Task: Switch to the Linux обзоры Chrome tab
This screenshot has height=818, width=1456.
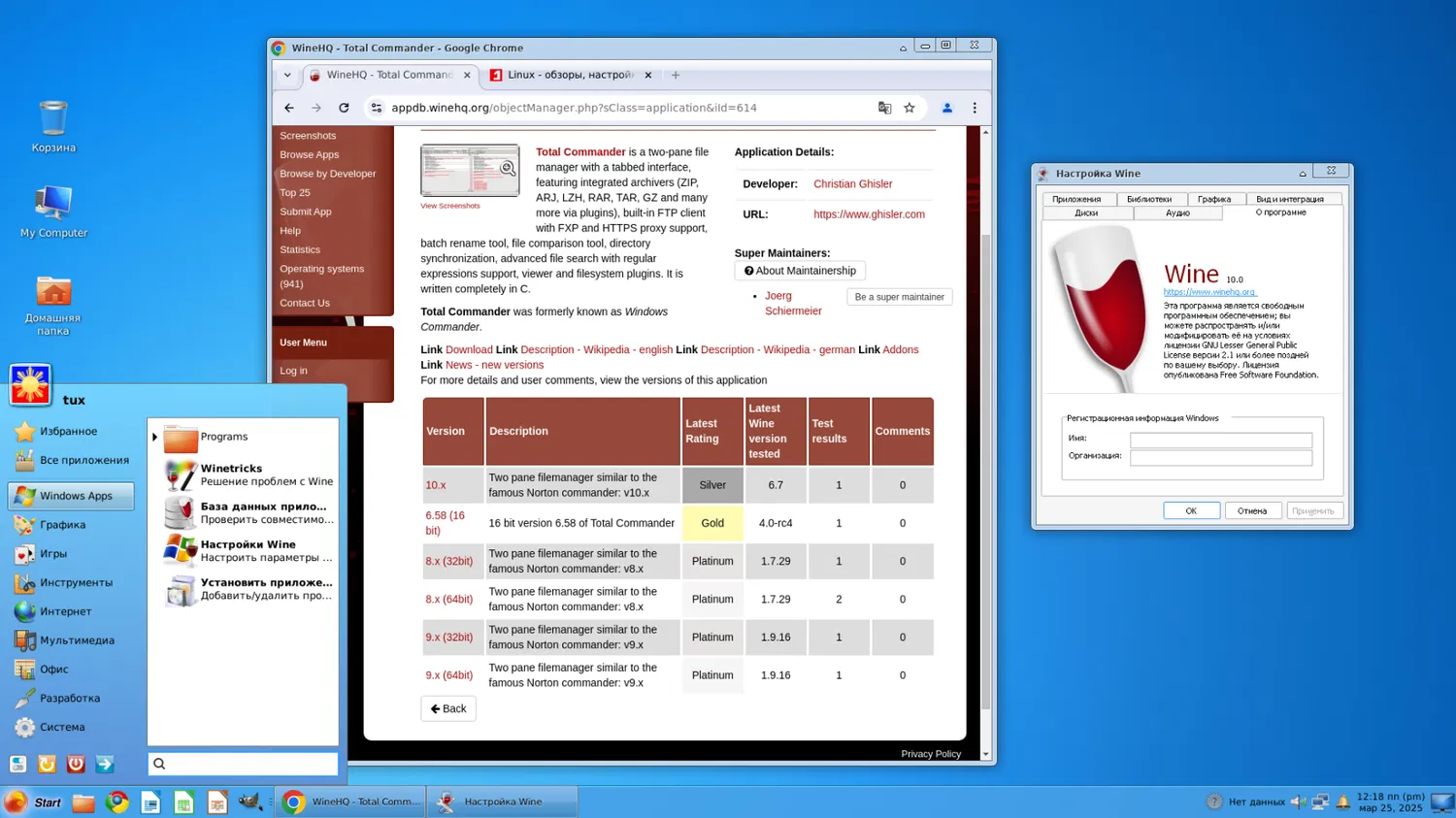Action: pos(570,75)
